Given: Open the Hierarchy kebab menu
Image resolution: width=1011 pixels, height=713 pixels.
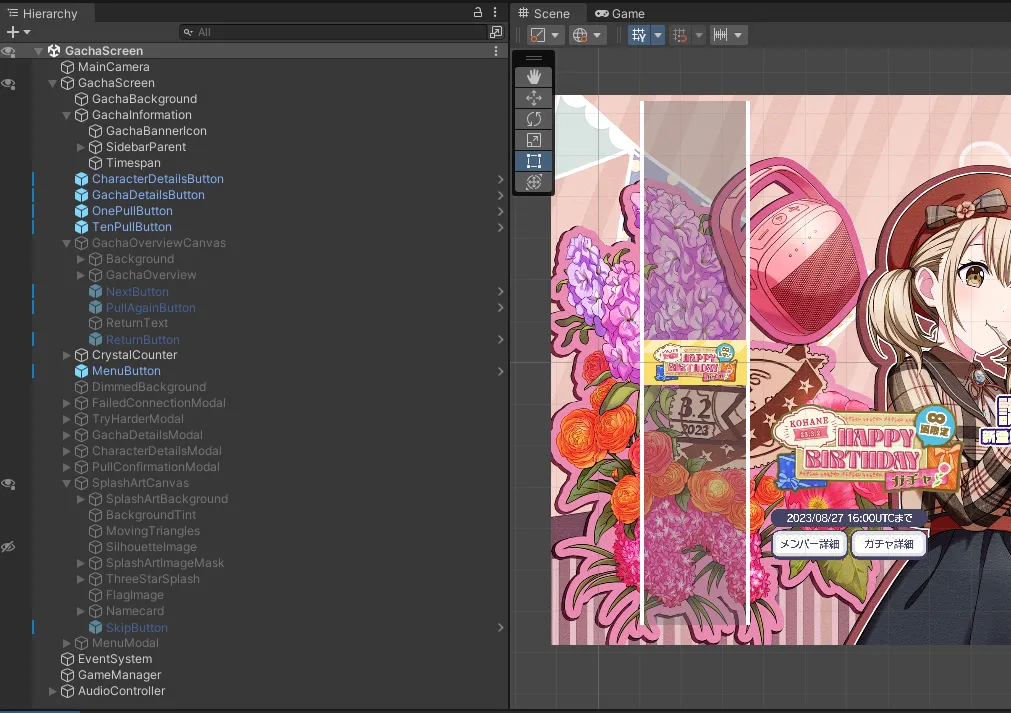Looking at the screenshot, I should [x=496, y=12].
